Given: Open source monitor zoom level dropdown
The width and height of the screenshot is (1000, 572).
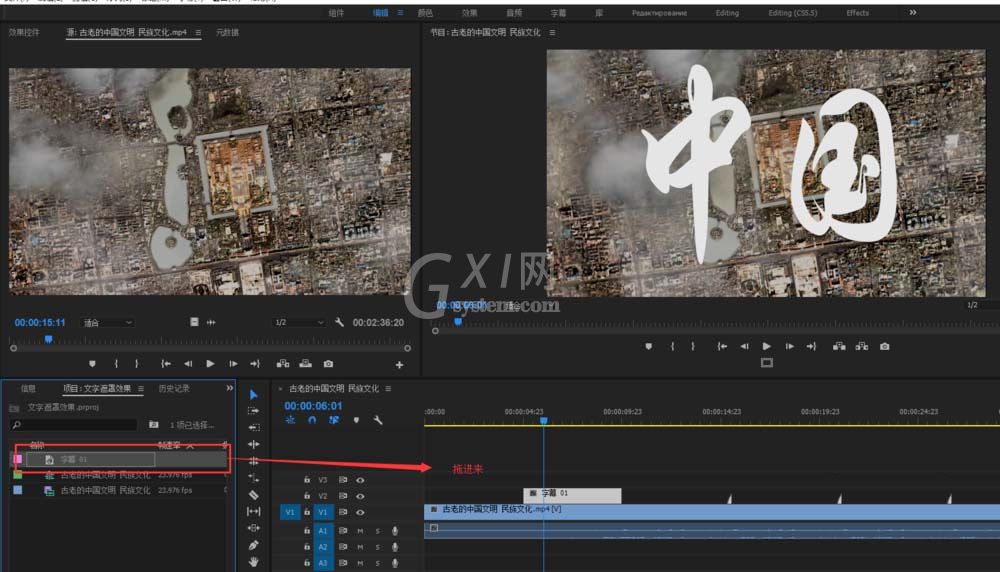Looking at the screenshot, I should (108, 323).
